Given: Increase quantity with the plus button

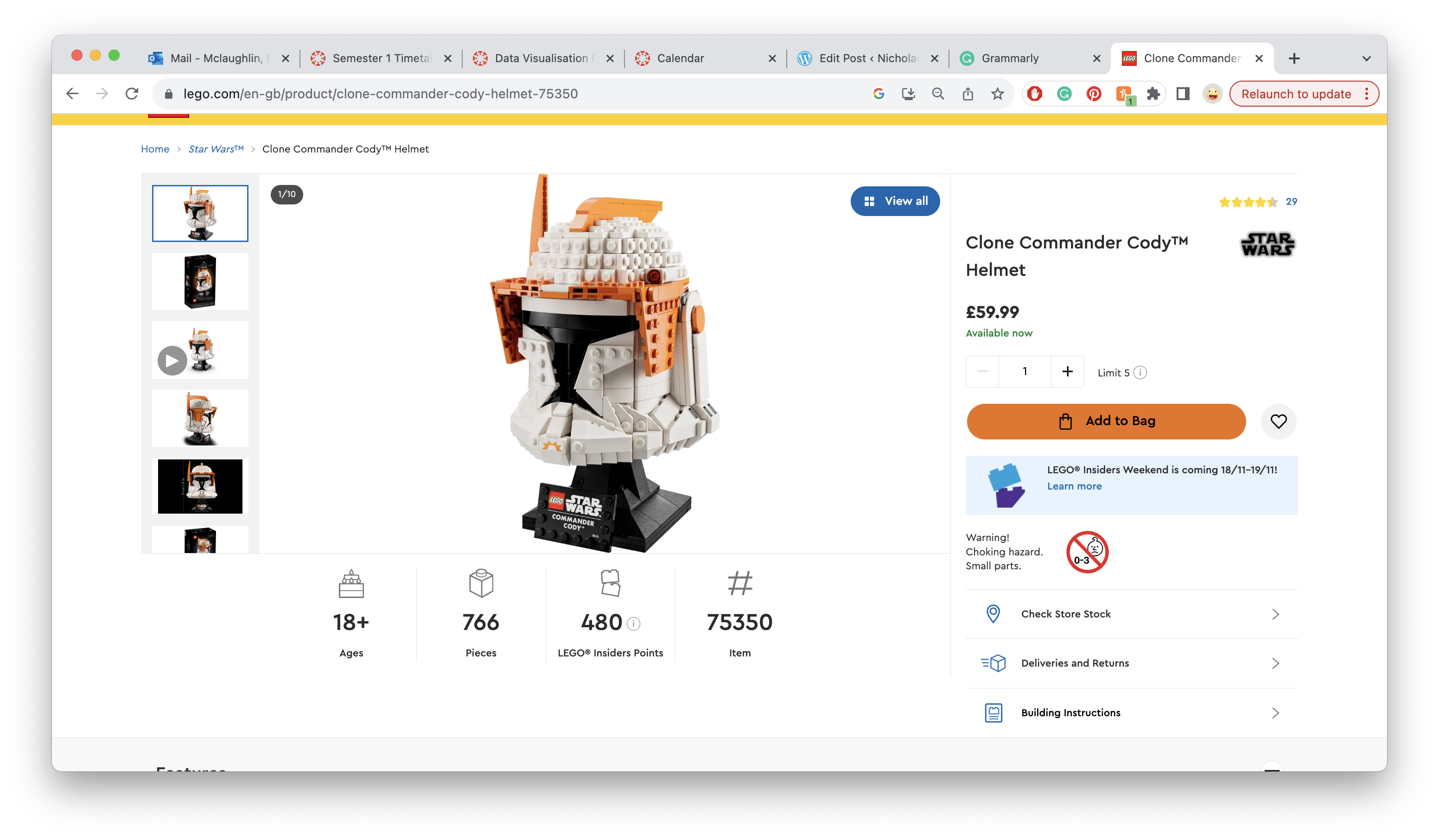Looking at the screenshot, I should click(x=1067, y=372).
